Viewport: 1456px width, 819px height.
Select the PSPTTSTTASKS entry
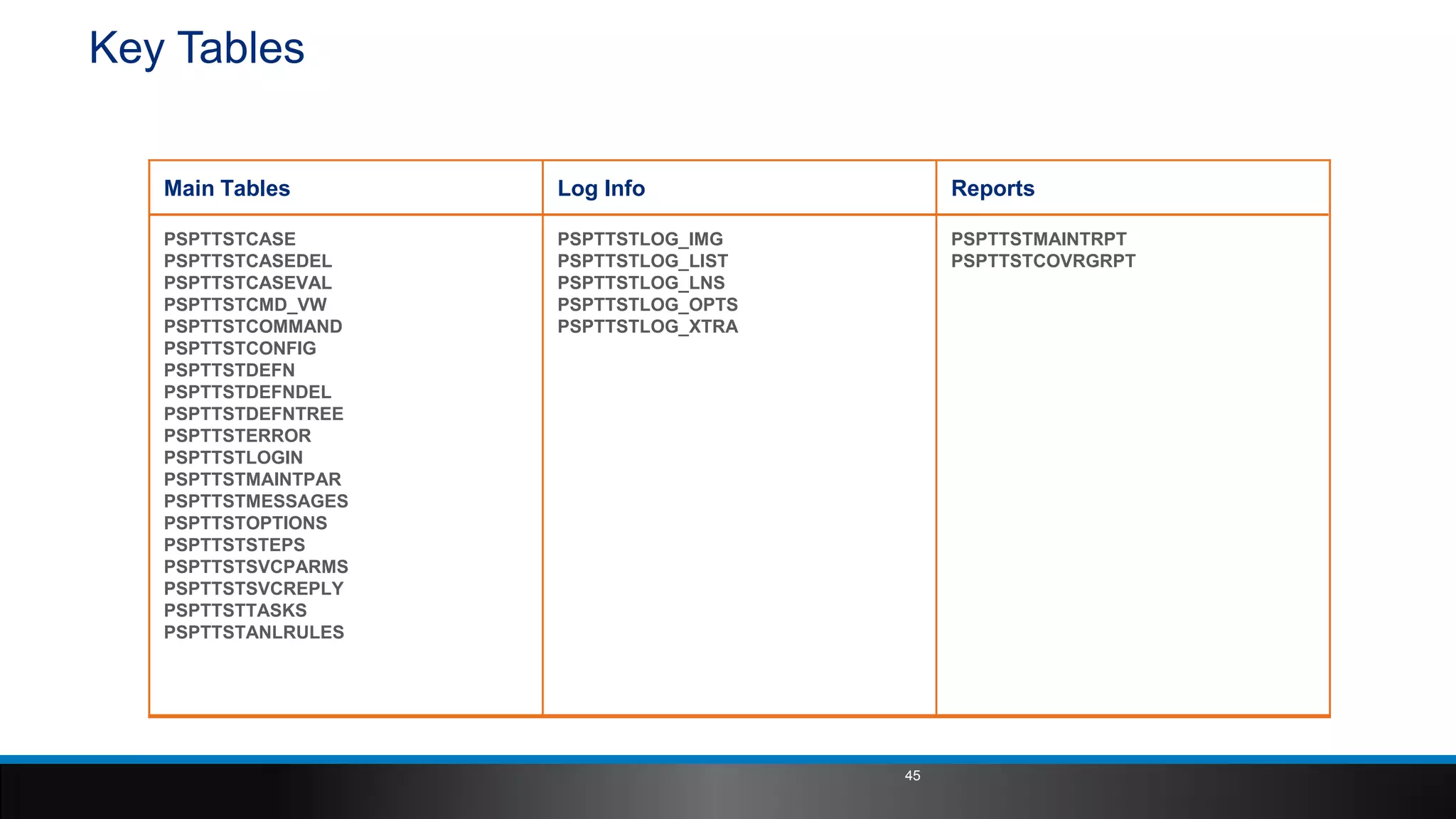point(235,611)
